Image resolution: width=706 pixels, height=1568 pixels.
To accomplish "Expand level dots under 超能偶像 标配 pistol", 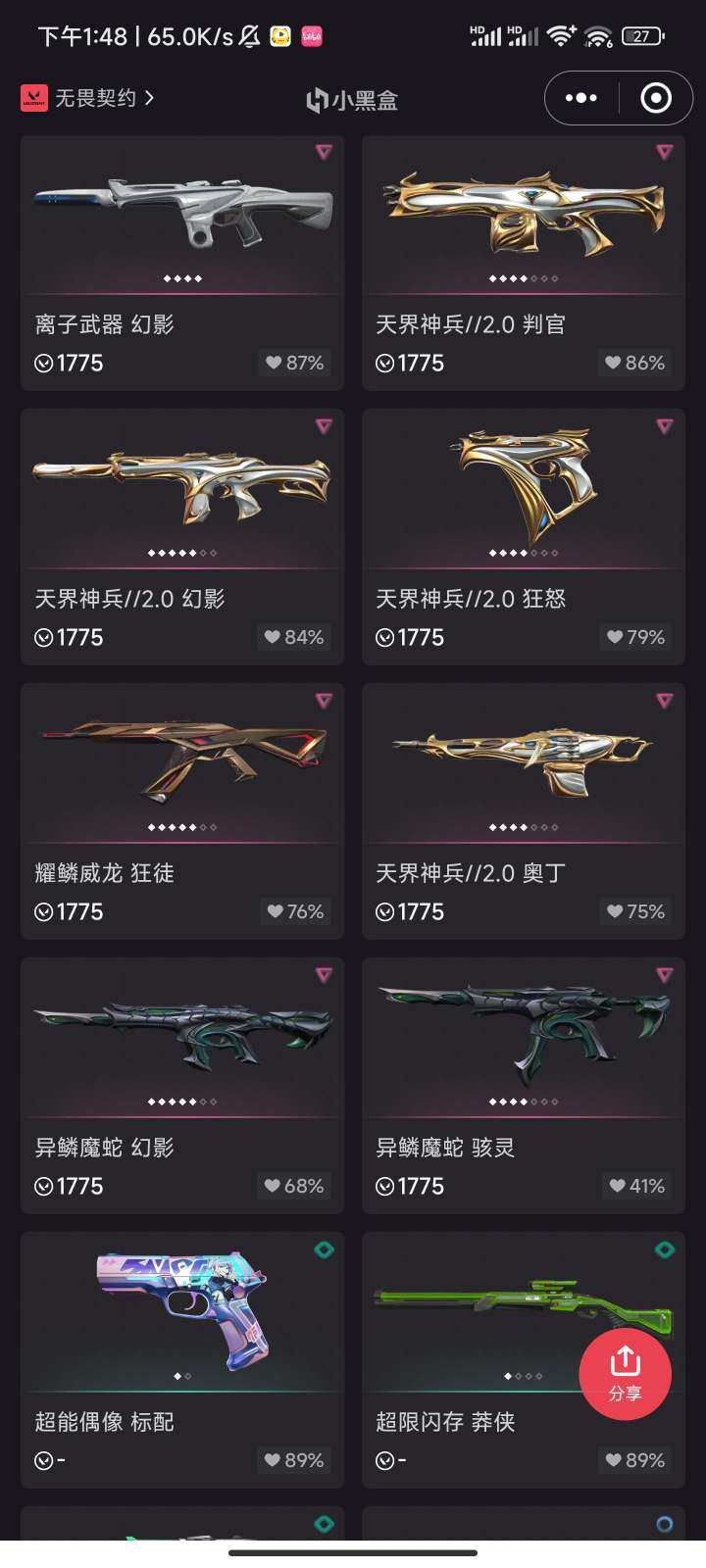I will 182,1376.
